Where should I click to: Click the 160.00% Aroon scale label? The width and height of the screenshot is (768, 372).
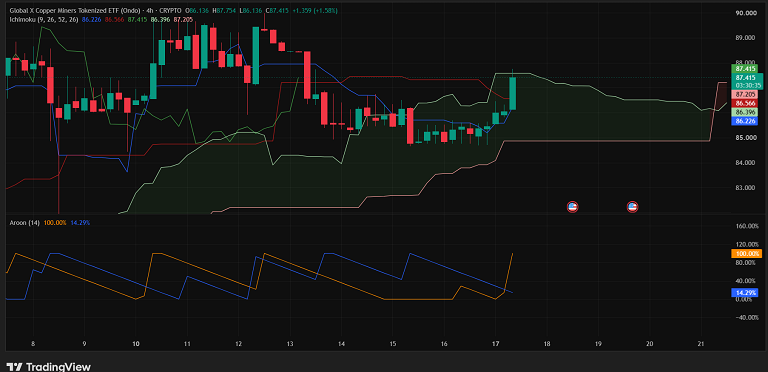(747, 226)
